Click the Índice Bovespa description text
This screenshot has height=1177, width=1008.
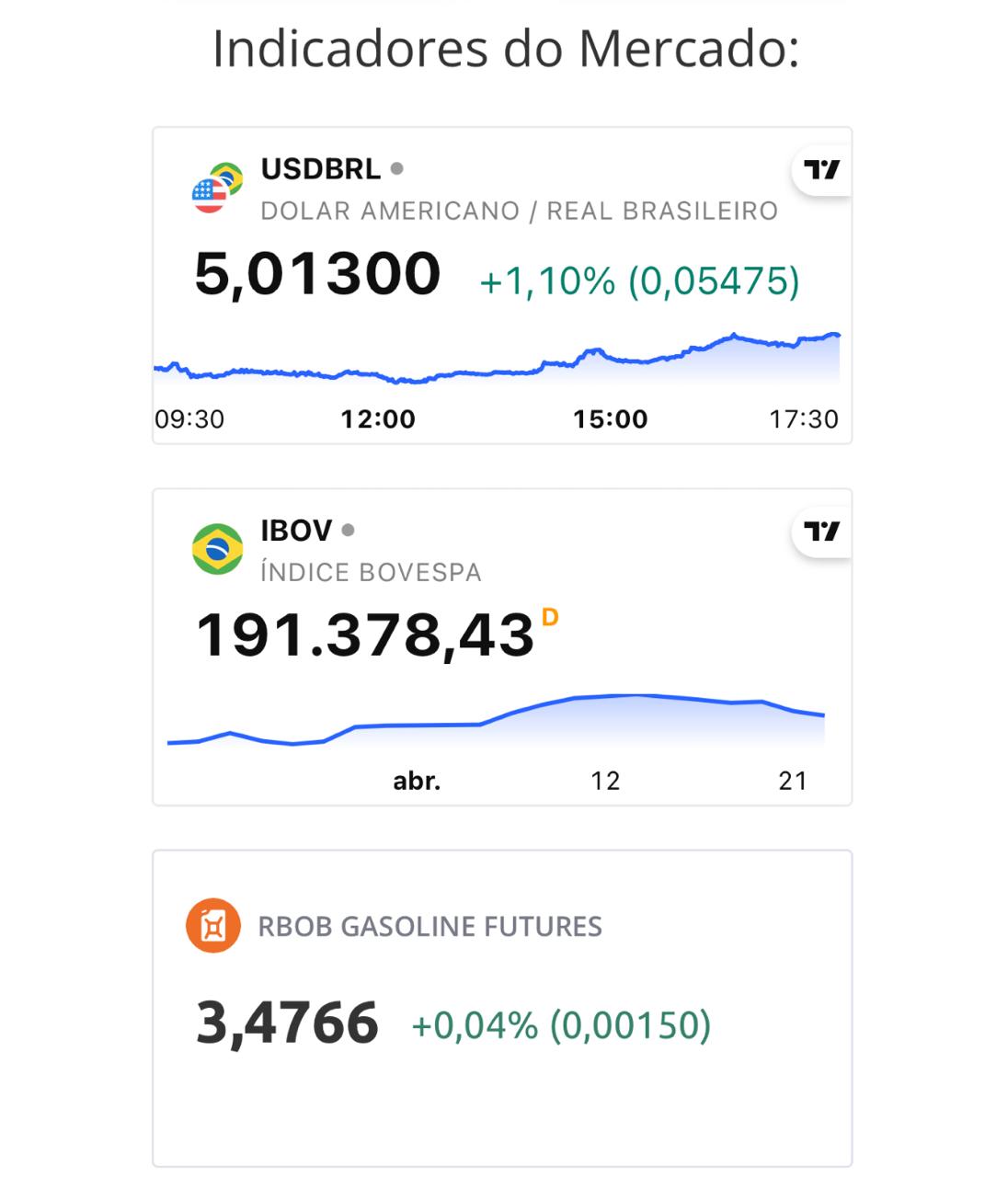[371, 573]
